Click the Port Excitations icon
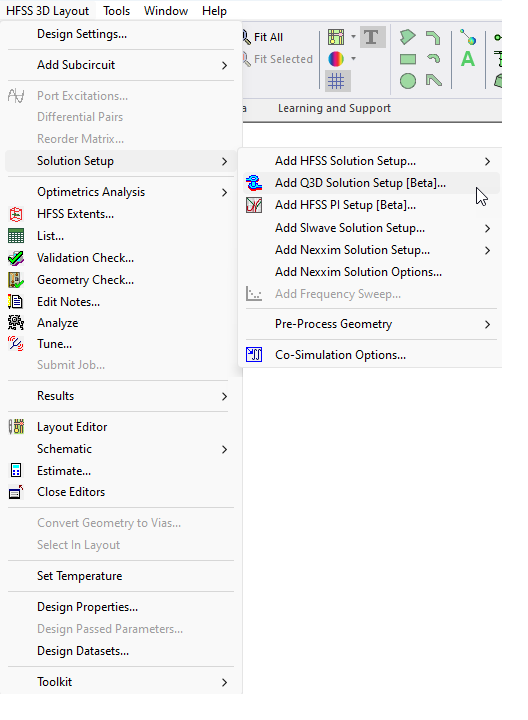Image resolution: width=528 pixels, height=720 pixels. tap(16, 96)
